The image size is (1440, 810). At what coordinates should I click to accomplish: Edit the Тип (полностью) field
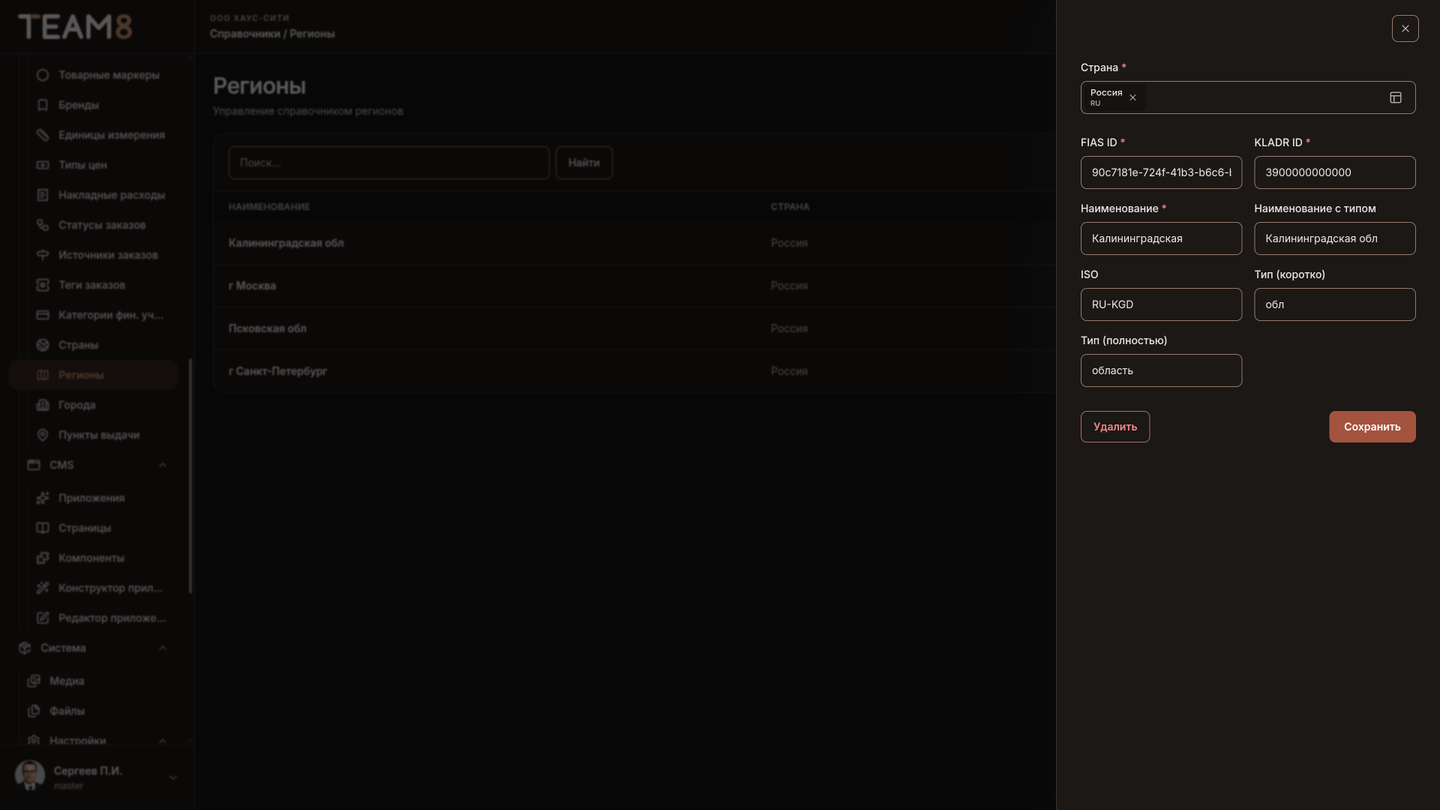(x=1161, y=370)
